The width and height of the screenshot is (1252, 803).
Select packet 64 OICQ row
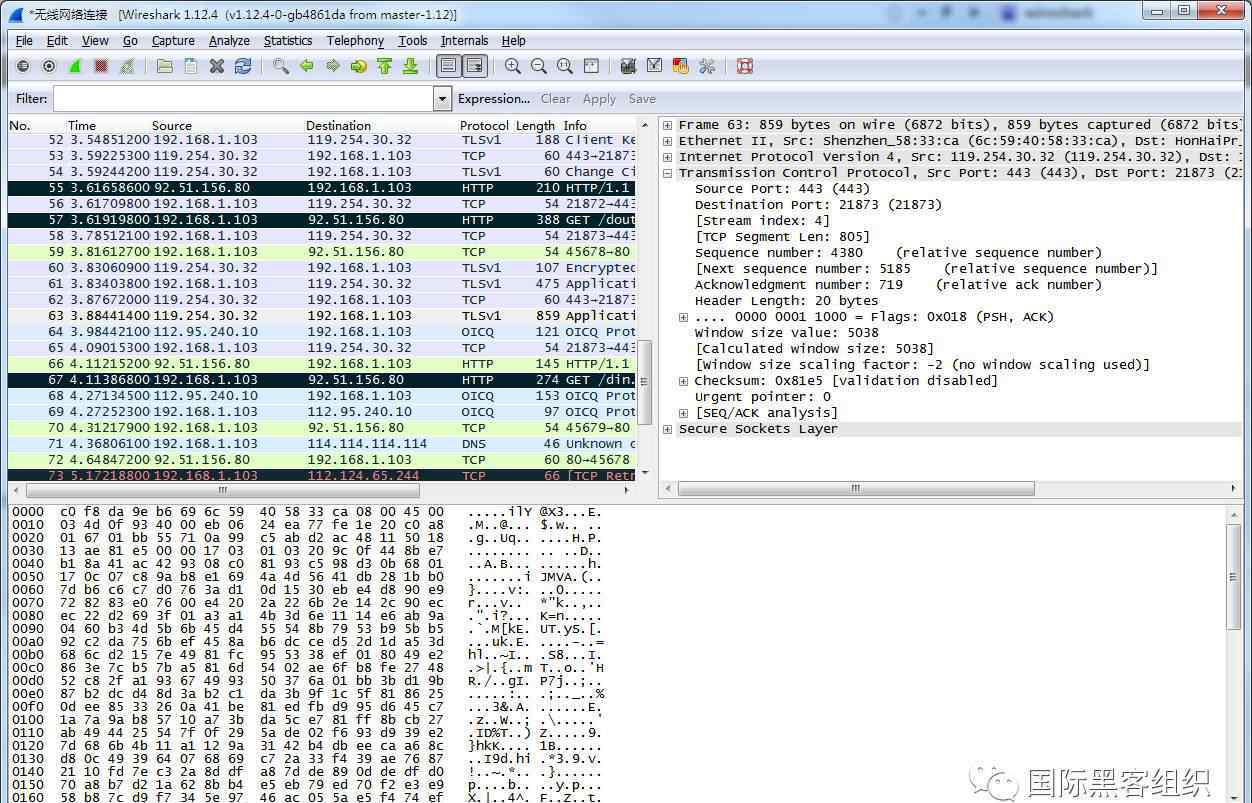(x=321, y=332)
